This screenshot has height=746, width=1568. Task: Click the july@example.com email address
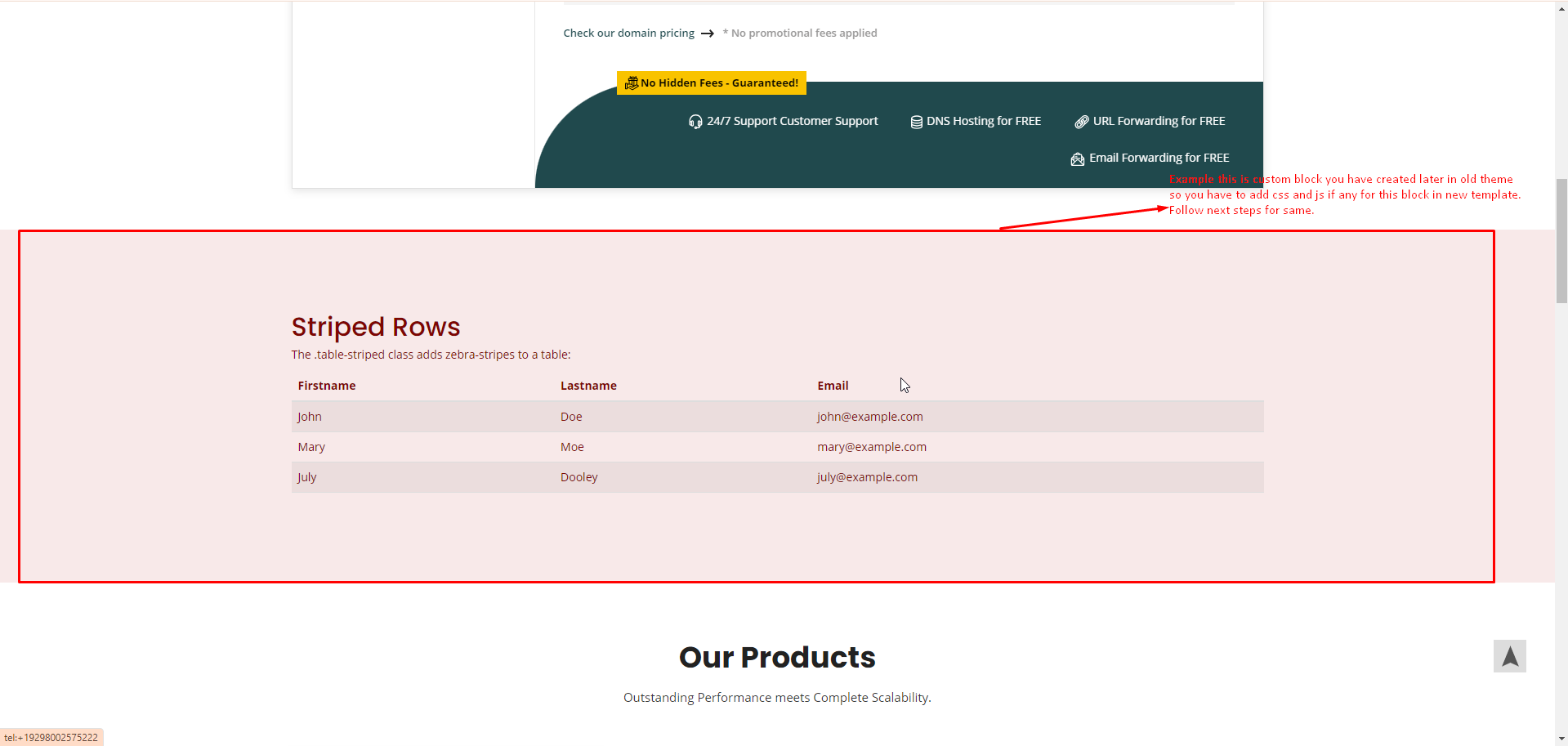(x=867, y=477)
